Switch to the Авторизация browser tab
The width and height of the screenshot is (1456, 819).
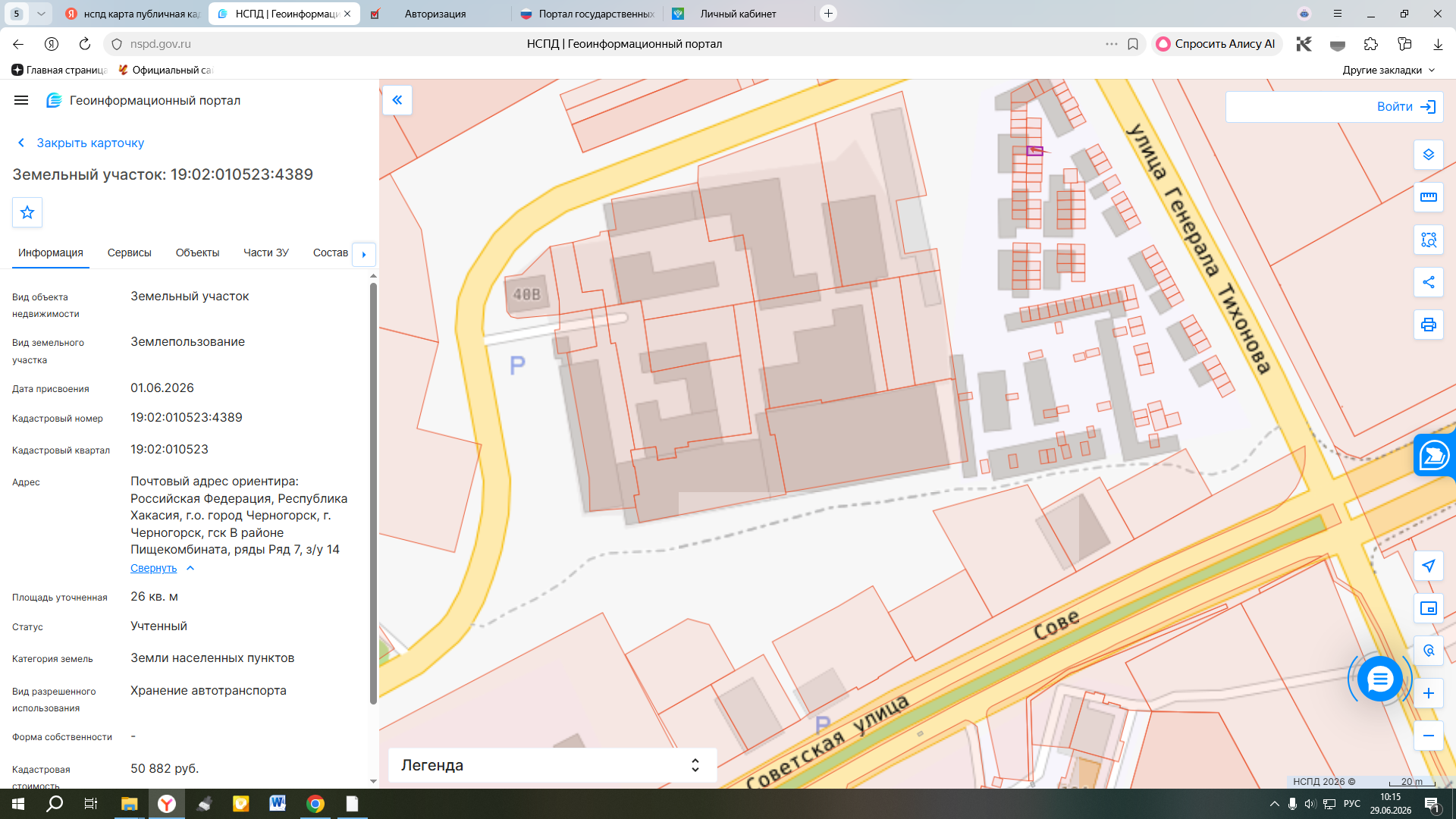(x=435, y=14)
